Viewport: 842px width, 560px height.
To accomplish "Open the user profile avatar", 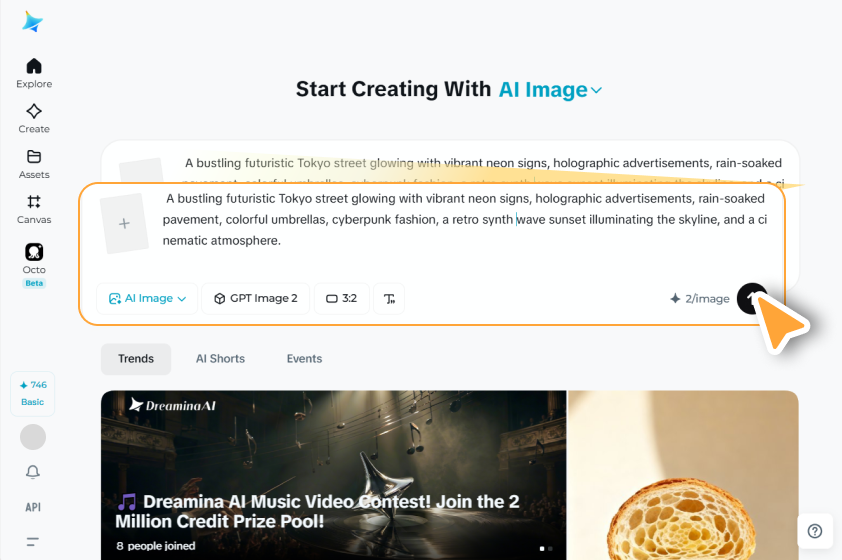I will (33, 437).
